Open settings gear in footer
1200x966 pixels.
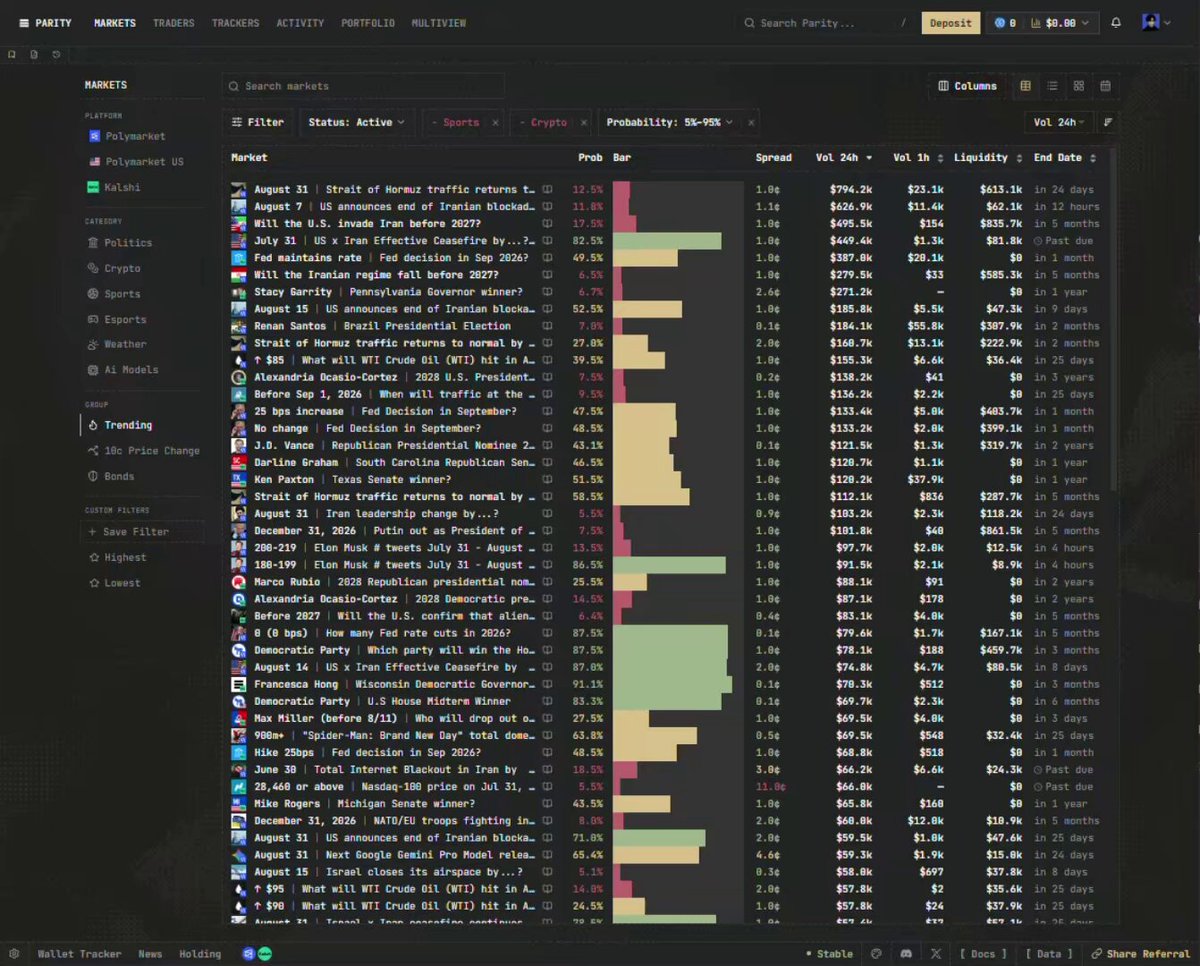click(x=14, y=954)
